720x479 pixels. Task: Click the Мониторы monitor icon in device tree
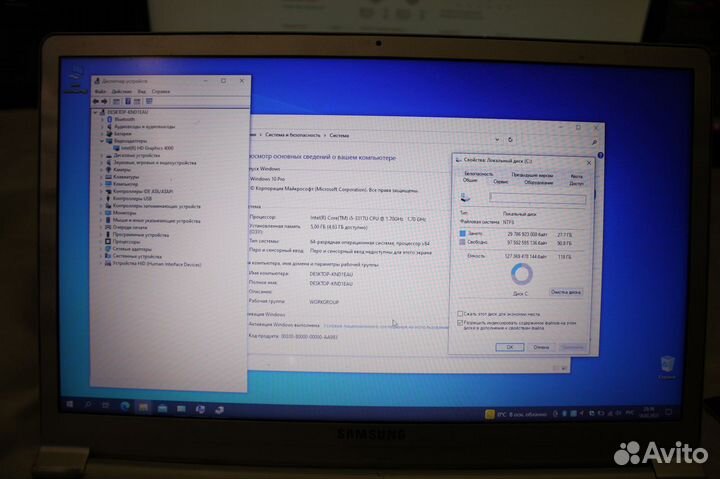108,213
